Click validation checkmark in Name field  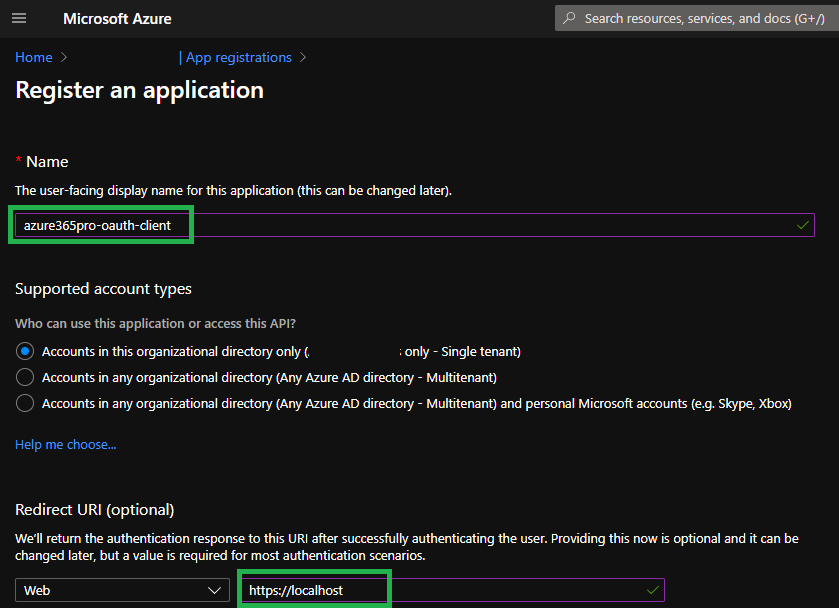coord(803,225)
